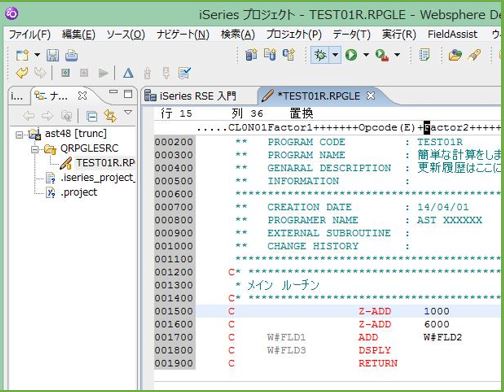This screenshot has width=504, height=392.
Task: Toggle Link with Editor in navigator
Action: tap(110, 116)
